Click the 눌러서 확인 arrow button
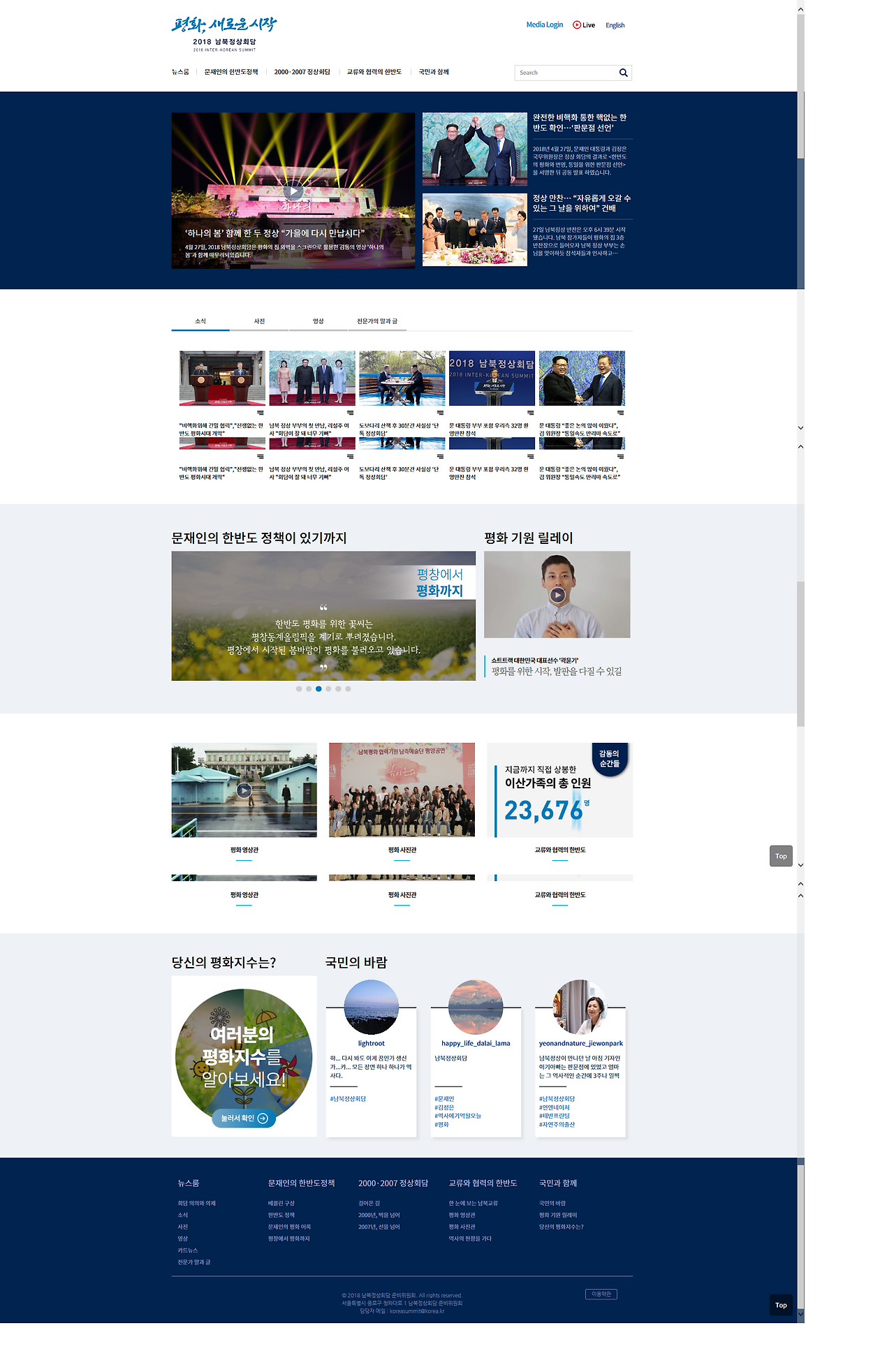The width and height of the screenshot is (894, 1372). [244, 1118]
